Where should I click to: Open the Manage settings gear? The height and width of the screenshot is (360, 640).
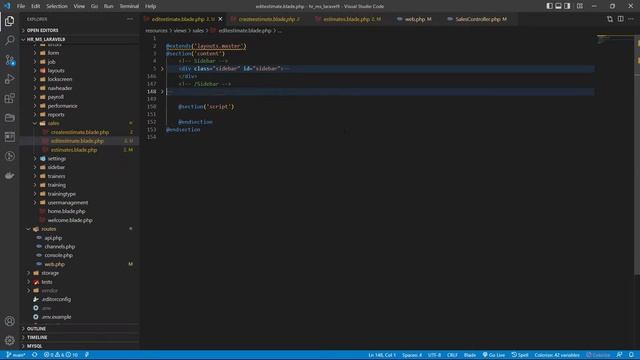coord(9,340)
